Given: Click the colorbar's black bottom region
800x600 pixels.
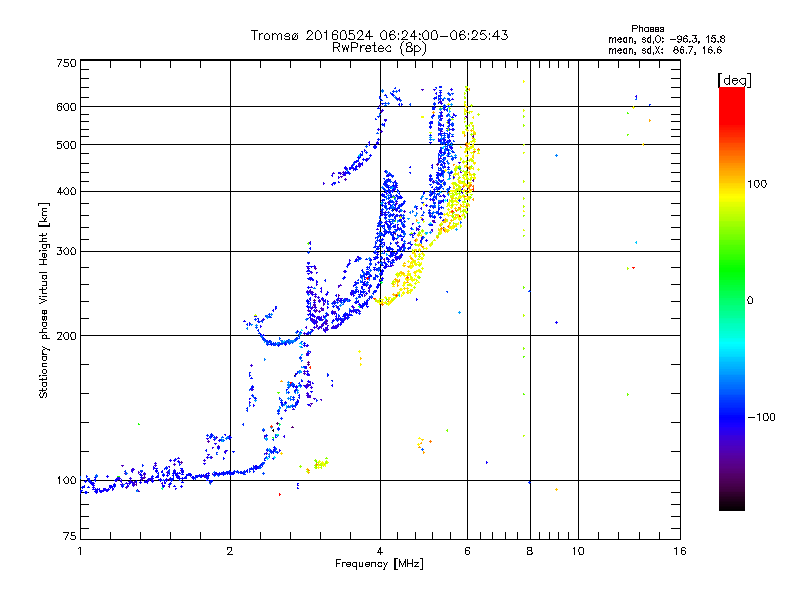Looking at the screenshot, I should tap(732, 503).
